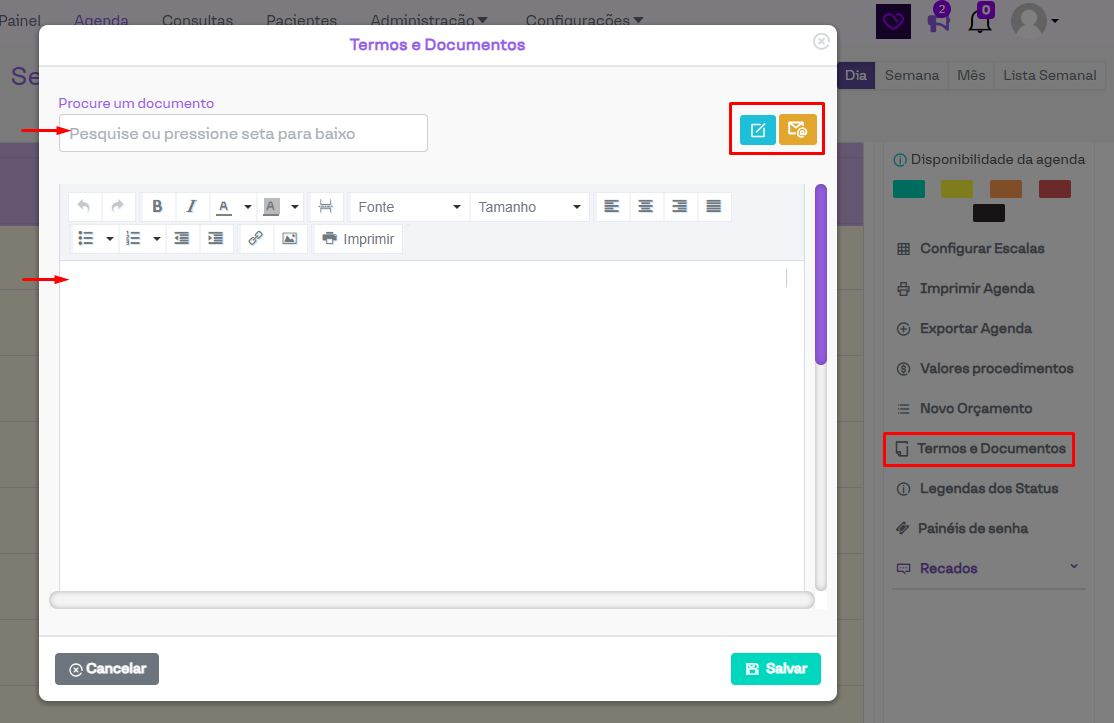
Task: Select the green availability color swatch
Action: tap(908, 189)
